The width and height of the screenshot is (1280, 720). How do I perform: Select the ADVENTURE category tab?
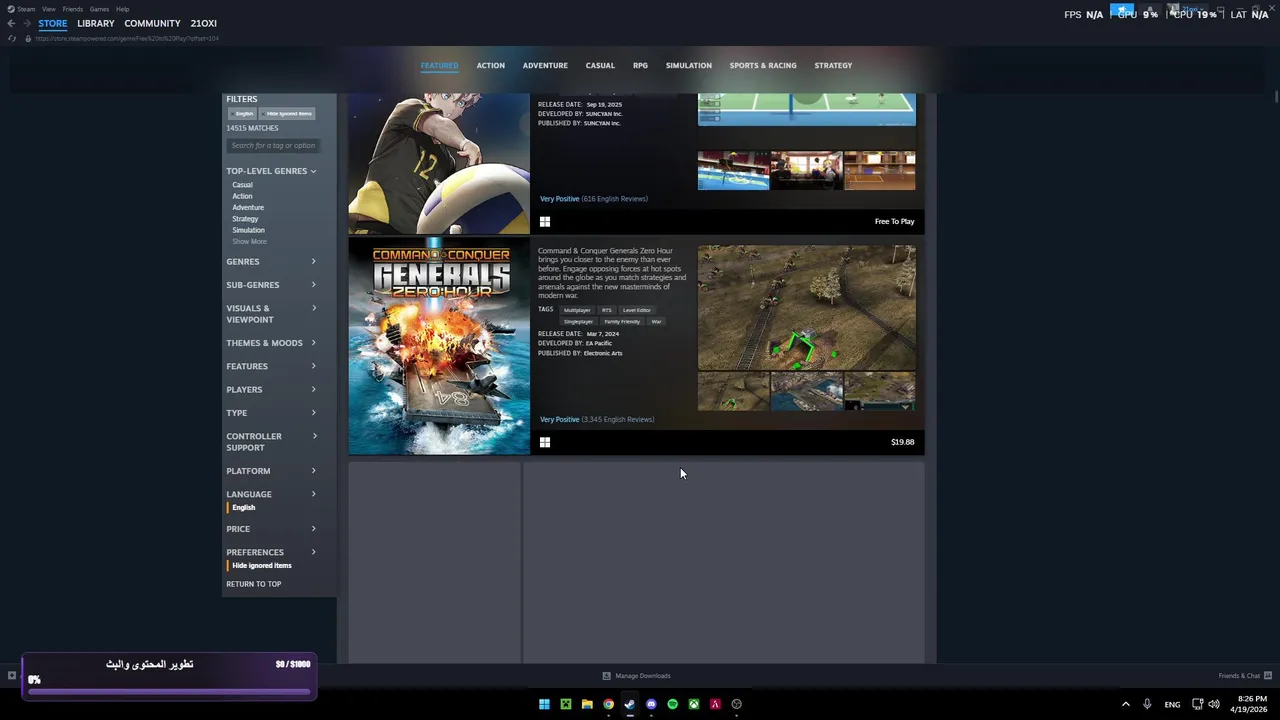click(545, 65)
